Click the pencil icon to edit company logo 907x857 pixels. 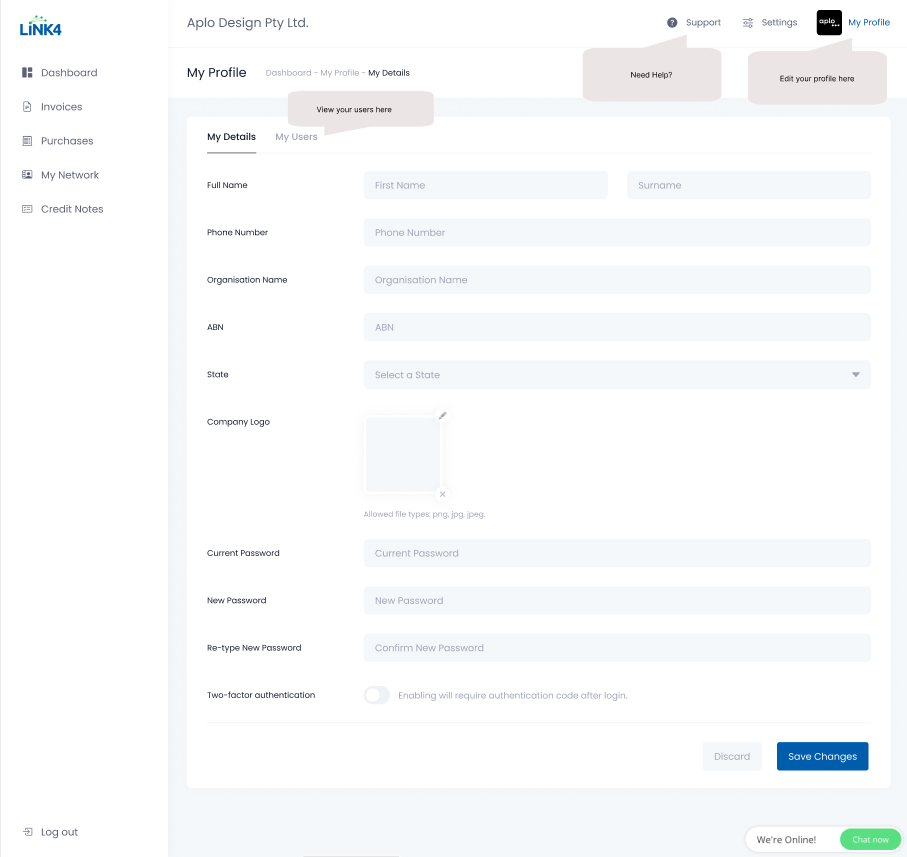(x=443, y=416)
